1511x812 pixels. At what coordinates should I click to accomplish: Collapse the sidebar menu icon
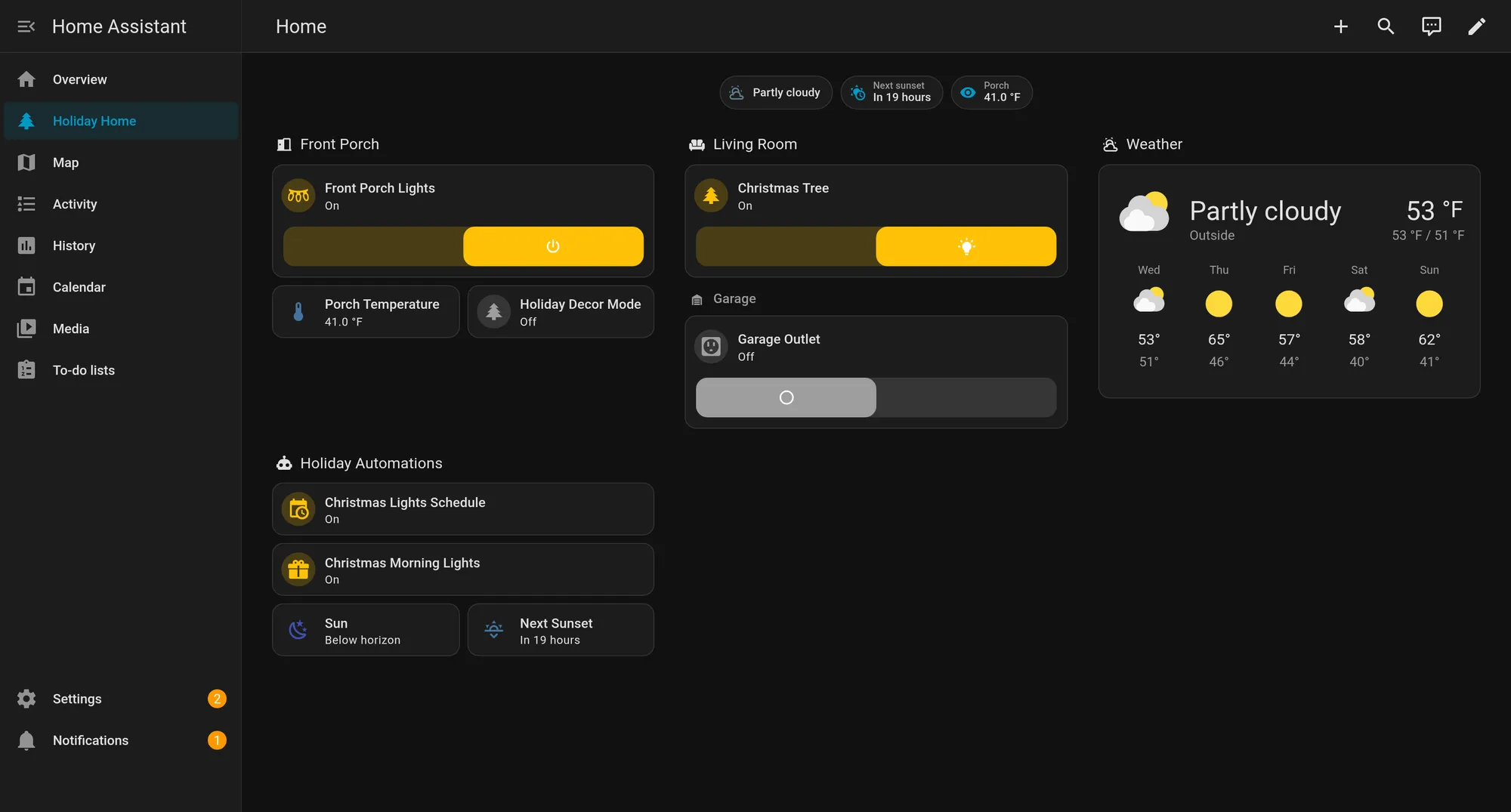point(26,26)
